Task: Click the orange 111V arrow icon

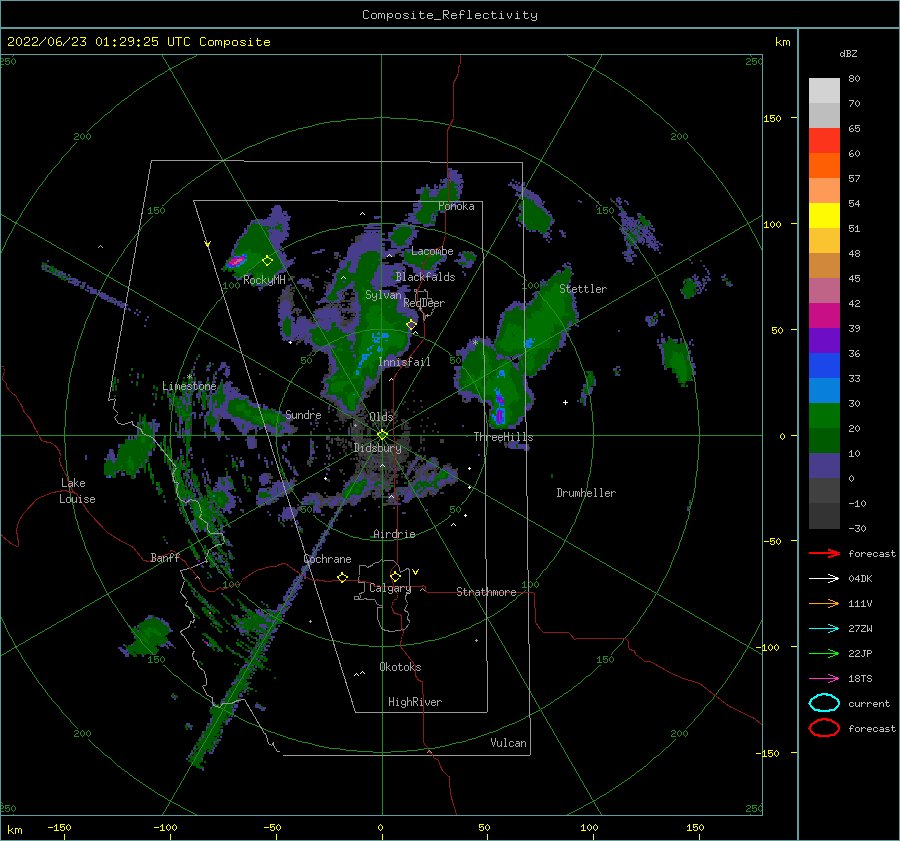Action: coord(824,603)
